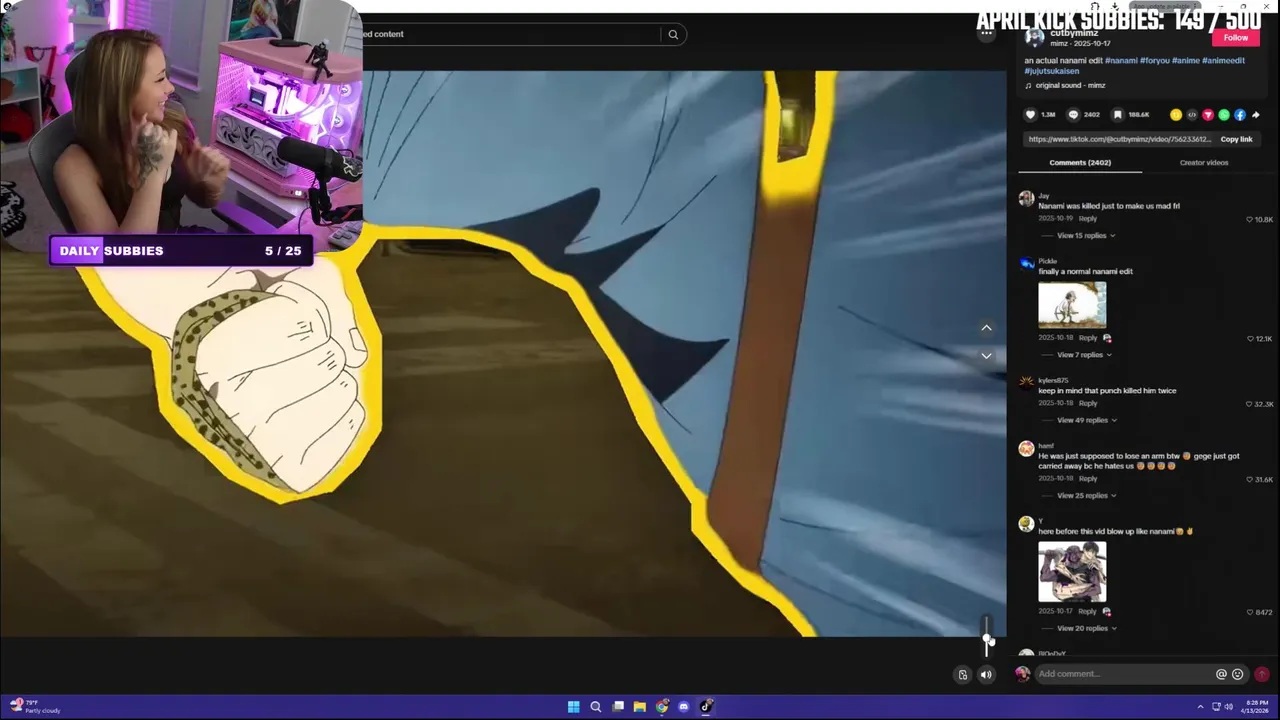Send a gift with the yellow coin icon
Screen dimensions: 1280x720
pos(1176,115)
